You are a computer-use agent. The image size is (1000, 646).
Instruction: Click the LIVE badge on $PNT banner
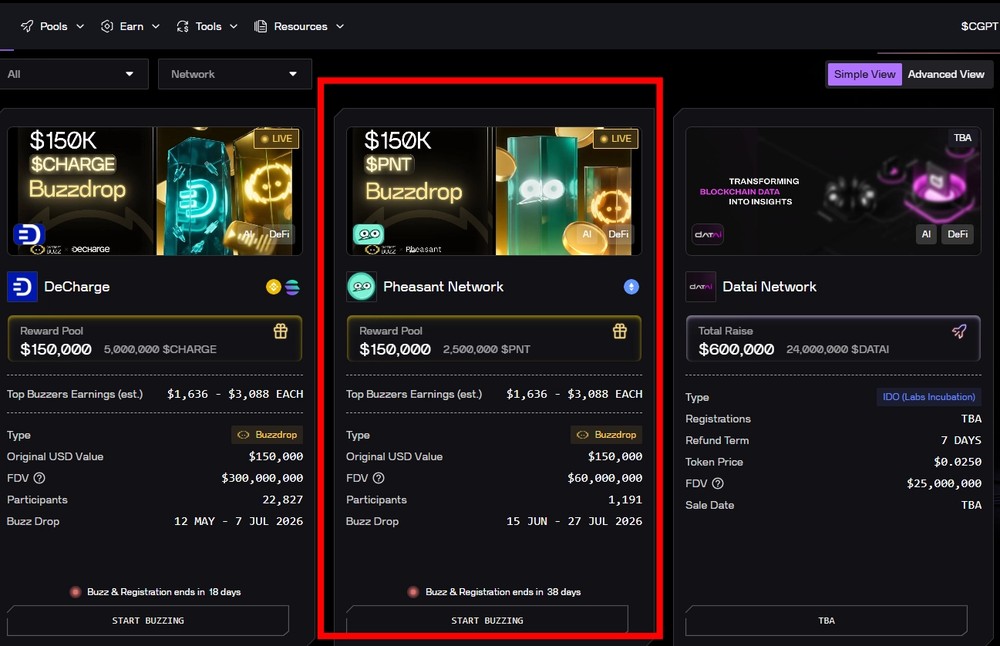[615, 138]
